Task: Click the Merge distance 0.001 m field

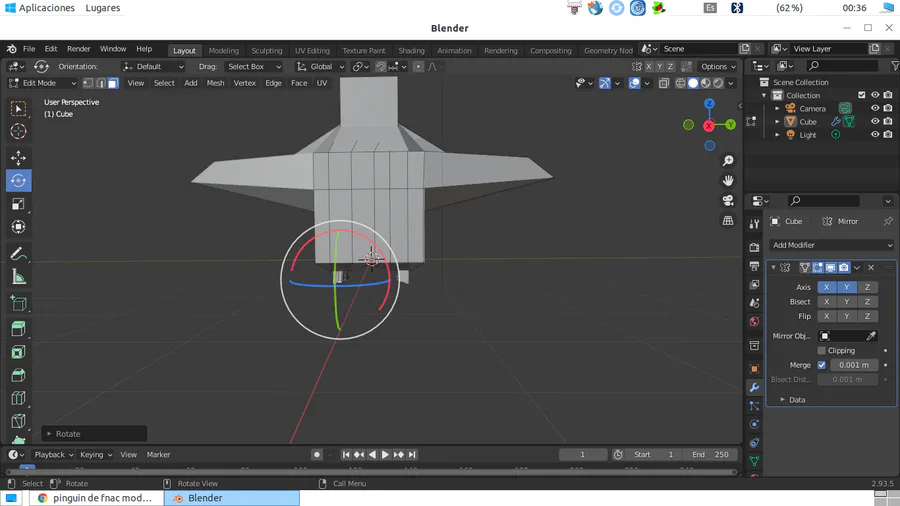Action: pos(854,365)
